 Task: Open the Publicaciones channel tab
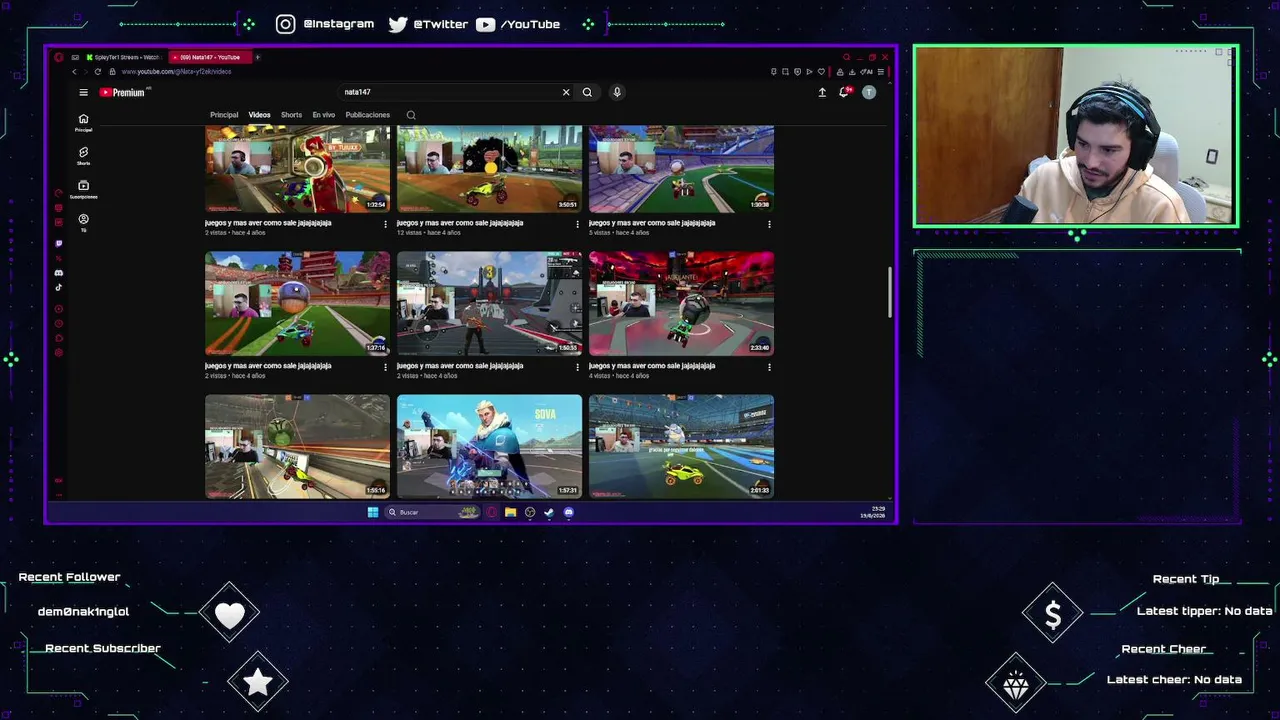368,115
